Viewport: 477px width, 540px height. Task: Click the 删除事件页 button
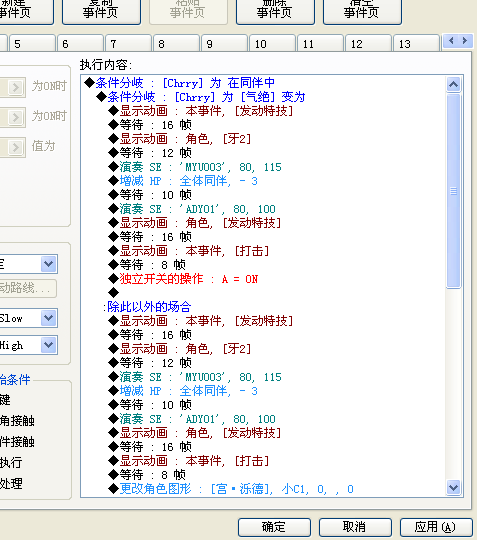pos(275,12)
